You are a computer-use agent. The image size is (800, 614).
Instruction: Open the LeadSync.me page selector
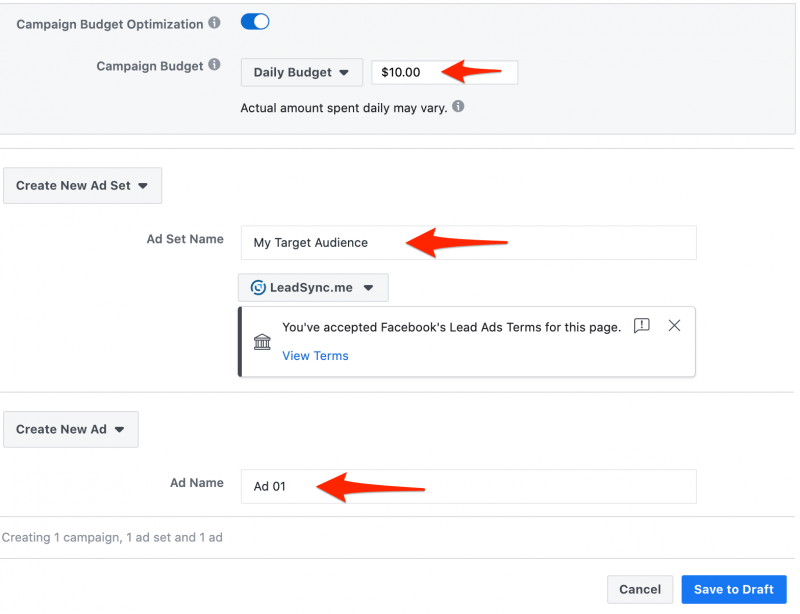pos(313,287)
